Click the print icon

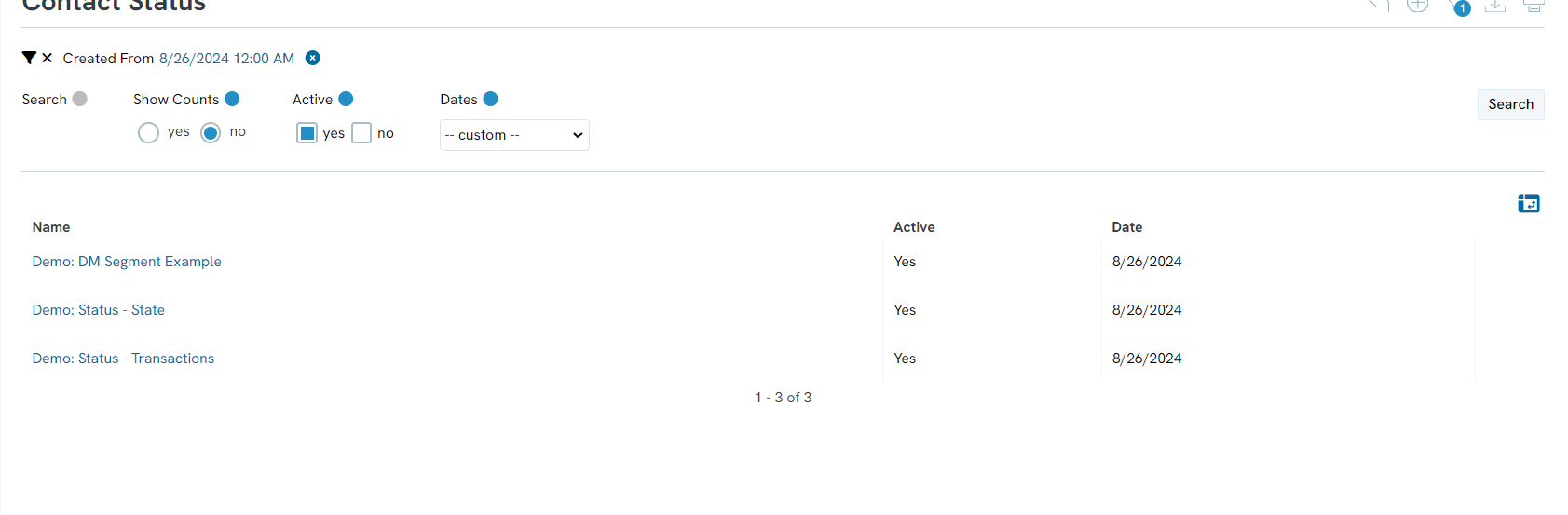(x=1534, y=5)
